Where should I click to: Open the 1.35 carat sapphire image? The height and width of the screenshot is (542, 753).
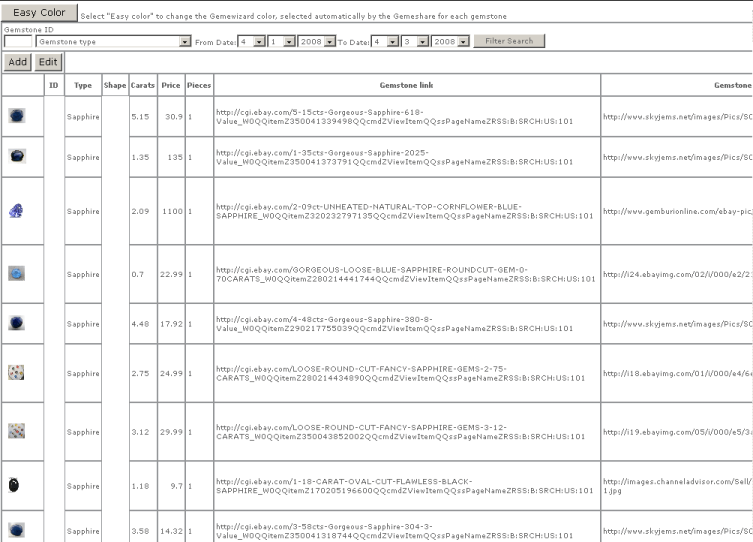(16, 156)
